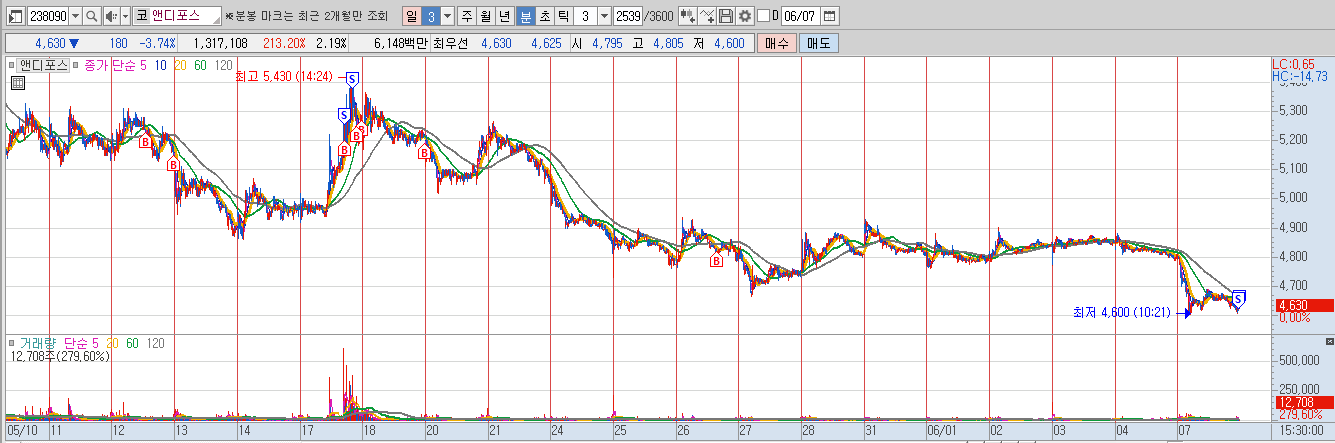The image size is (1335, 443).
Task: Click the 앤디포스 legend label button
Action: click(43, 64)
